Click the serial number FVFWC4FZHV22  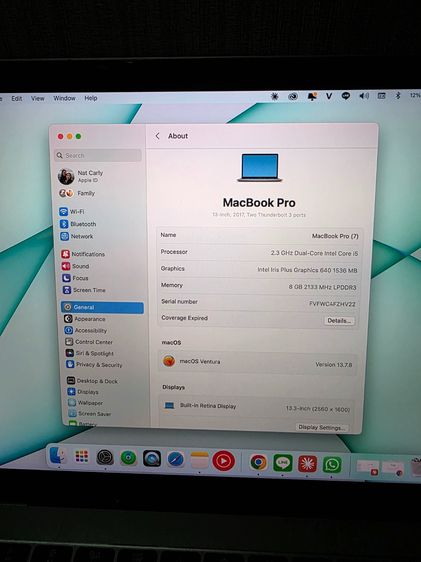tap(332, 304)
